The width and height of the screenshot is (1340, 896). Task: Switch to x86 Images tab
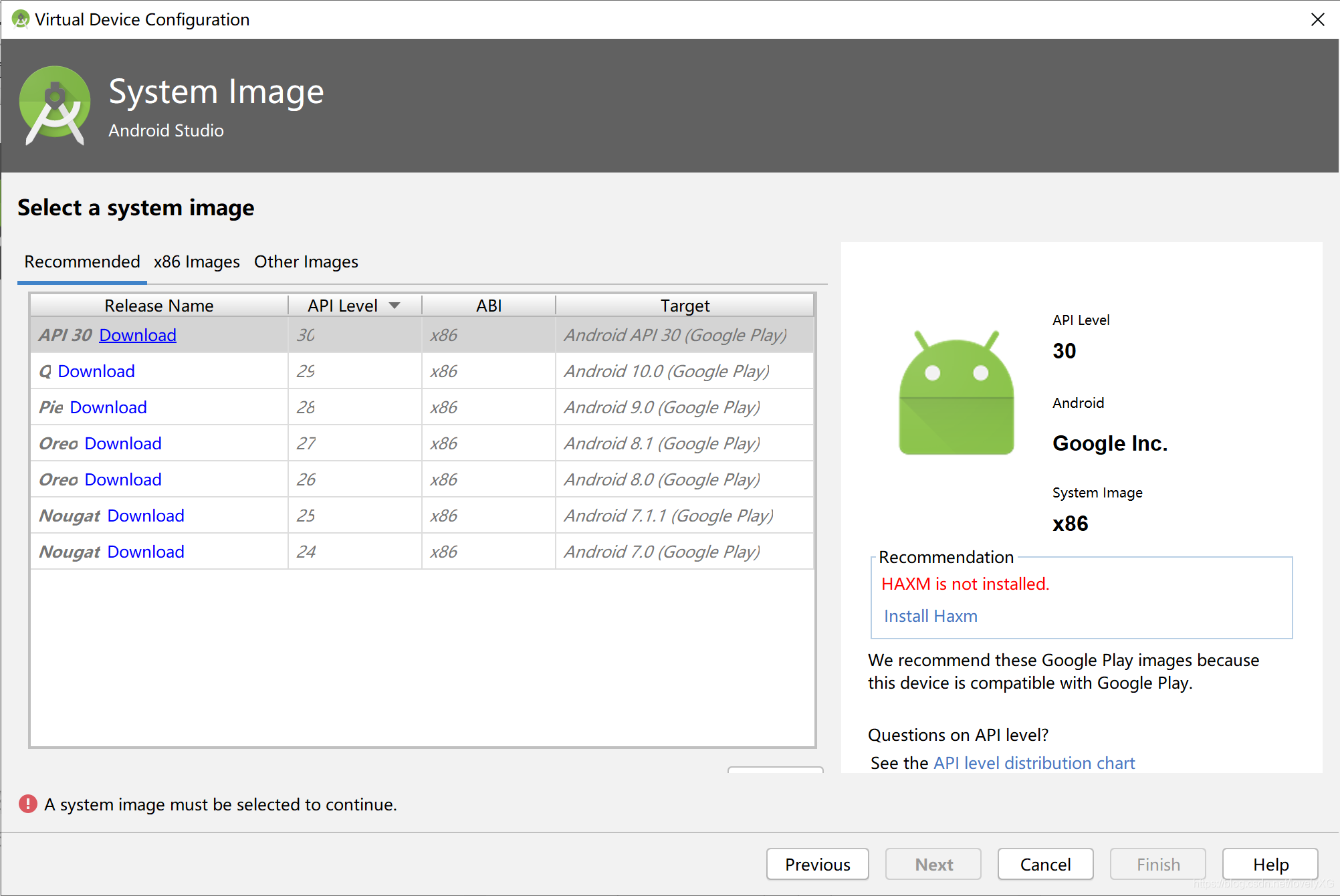195,261
